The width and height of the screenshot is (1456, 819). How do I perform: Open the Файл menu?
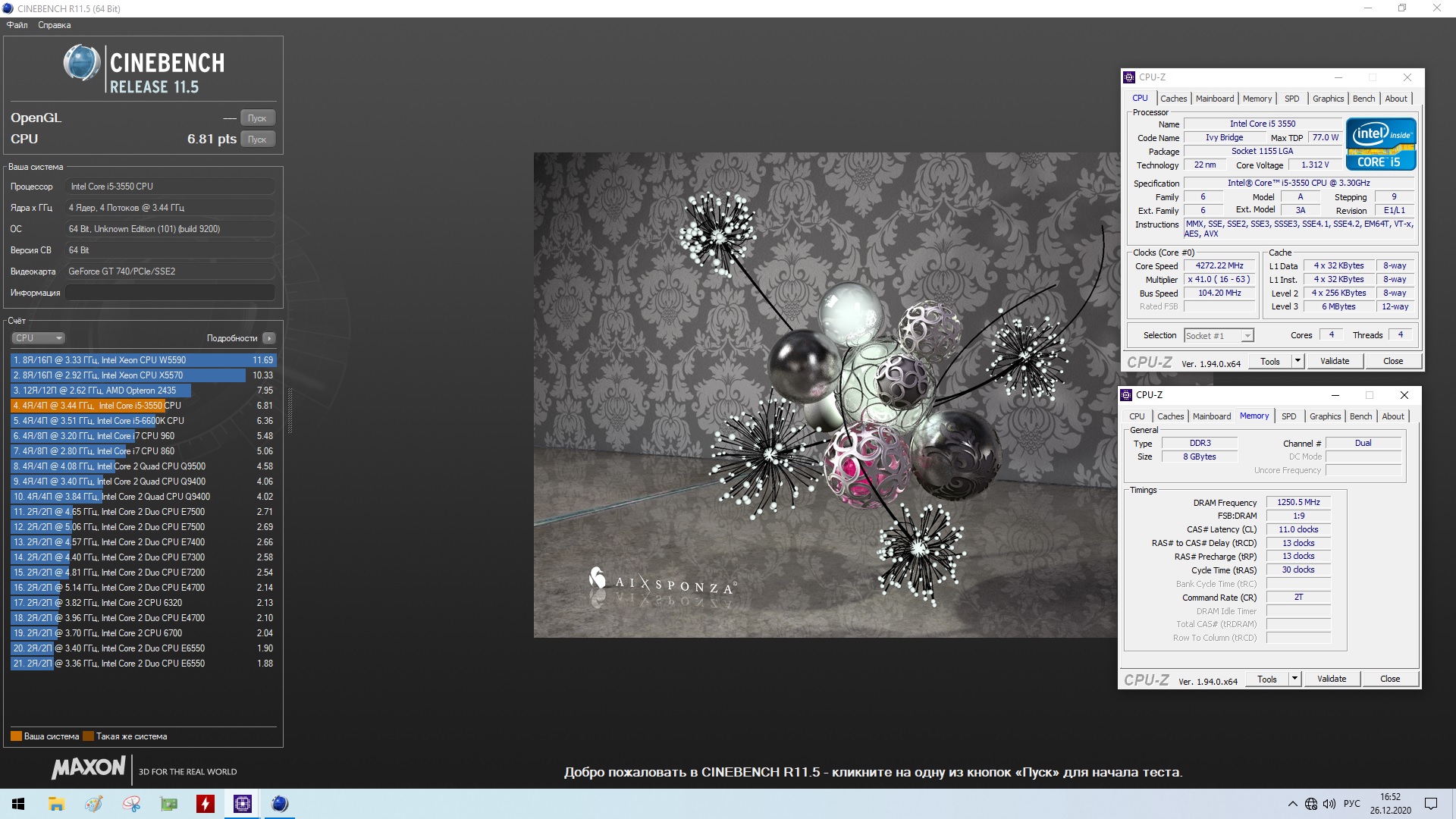pyautogui.click(x=17, y=25)
